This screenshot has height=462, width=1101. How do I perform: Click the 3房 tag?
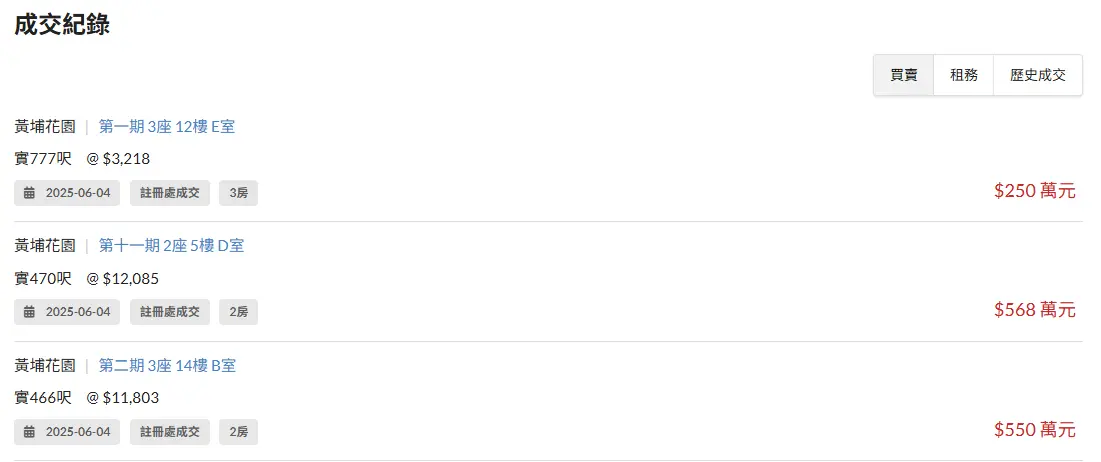click(239, 193)
